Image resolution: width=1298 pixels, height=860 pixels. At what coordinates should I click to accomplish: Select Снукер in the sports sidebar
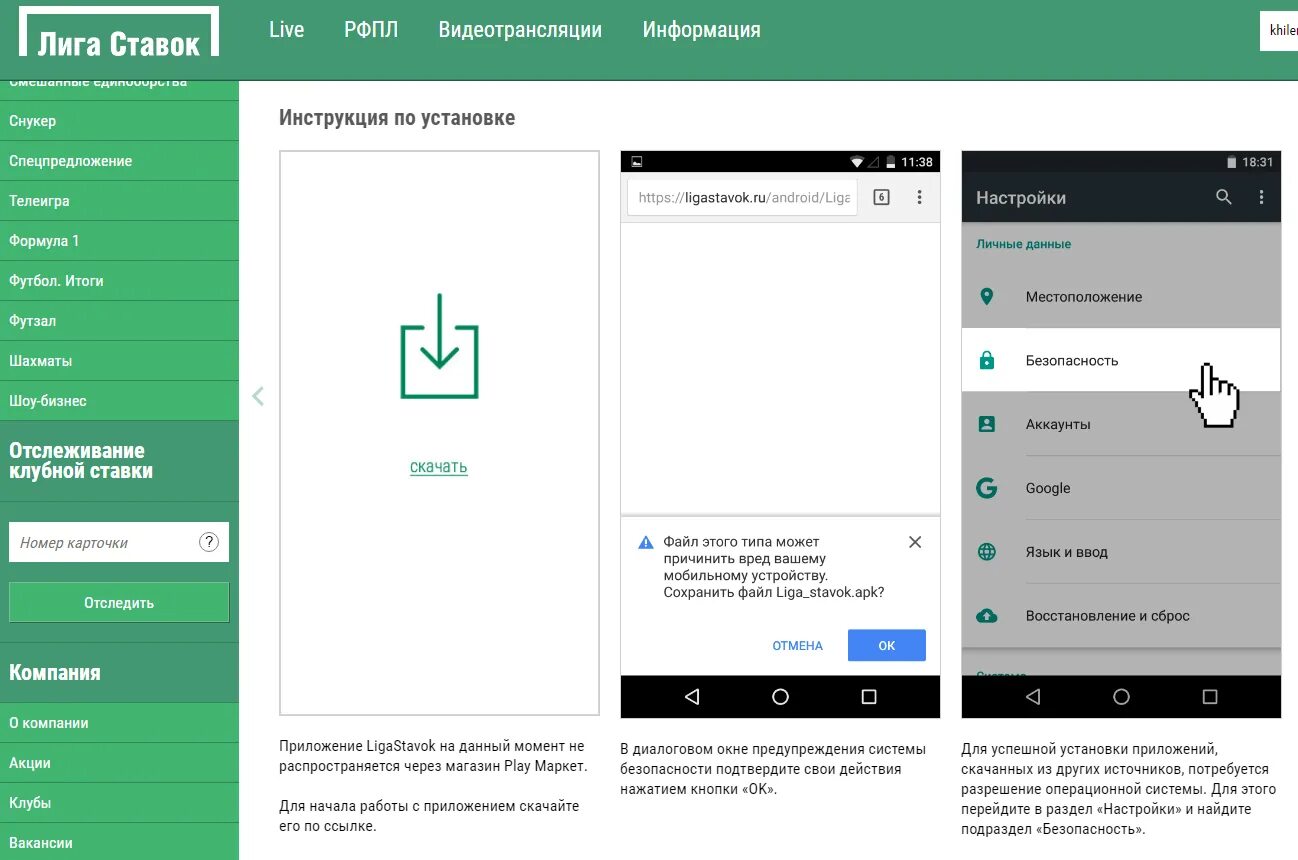[119, 121]
